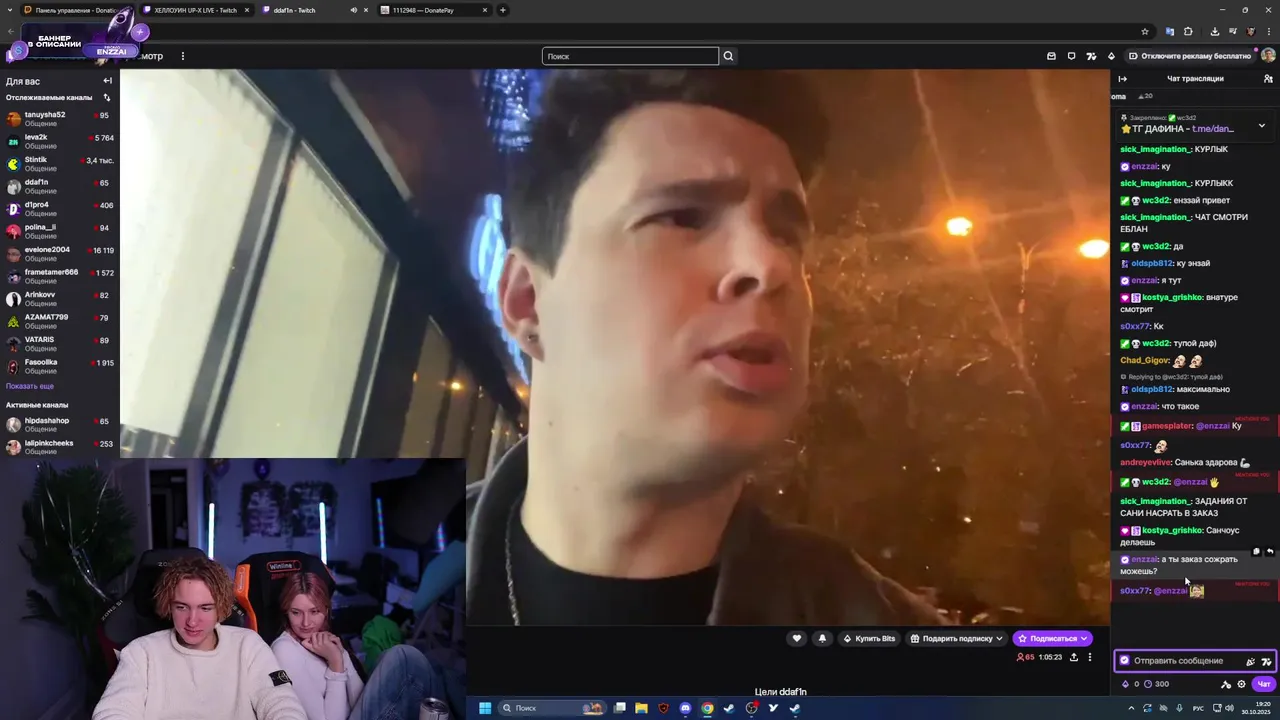This screenshot has width=1280, height=720.
Task: Open 'Подписаться' subscribe dropdown
Action: (1052, 638)
